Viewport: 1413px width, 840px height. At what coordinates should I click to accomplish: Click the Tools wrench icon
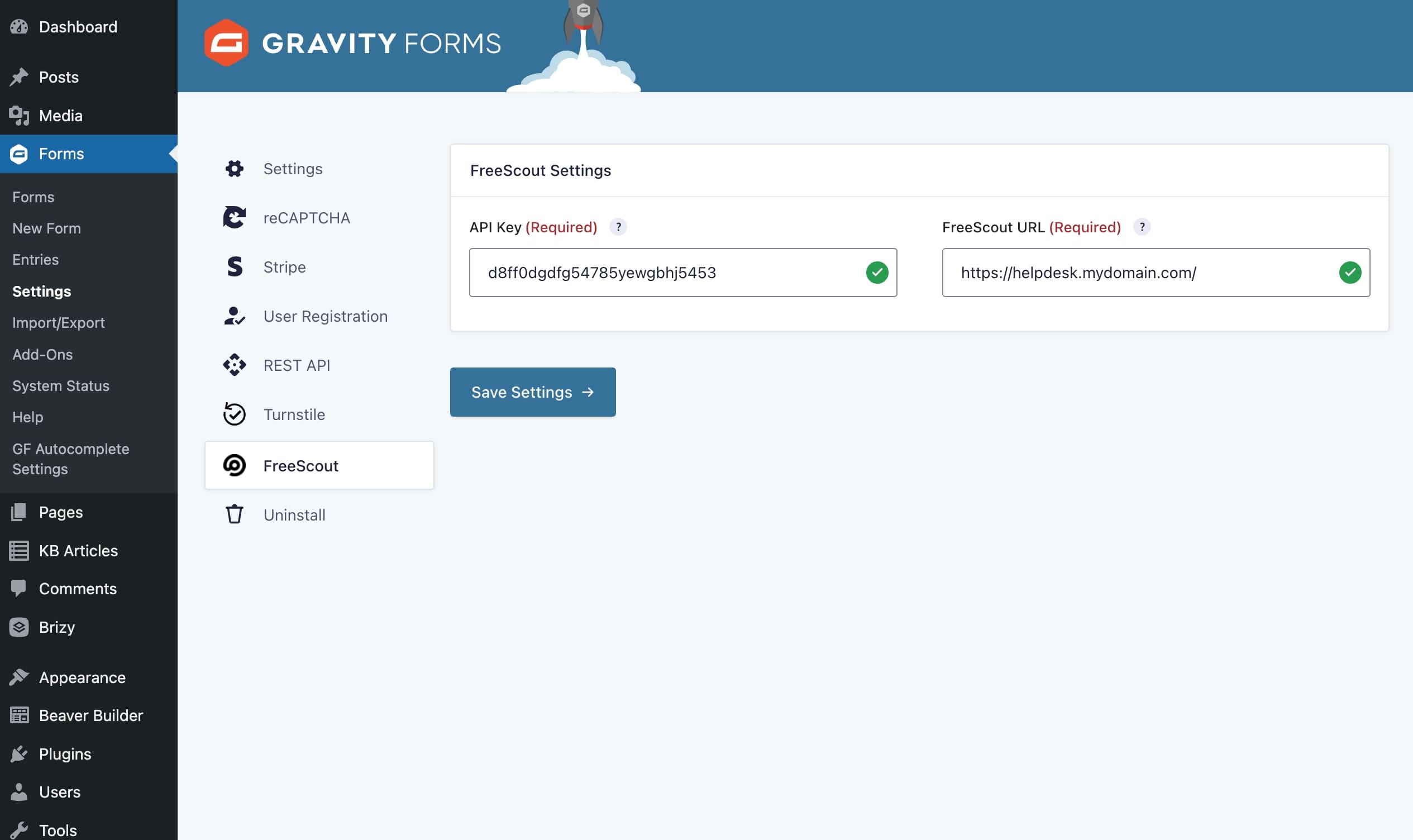18,831
